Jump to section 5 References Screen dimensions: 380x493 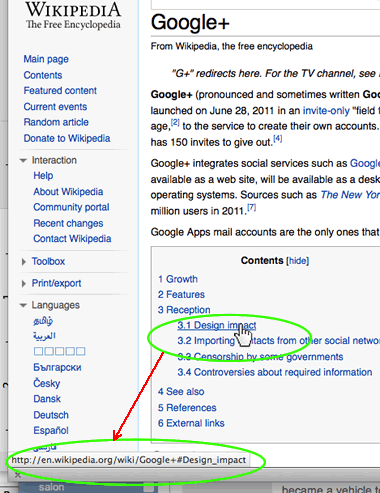pyautogui.click(x=187, y=408)
